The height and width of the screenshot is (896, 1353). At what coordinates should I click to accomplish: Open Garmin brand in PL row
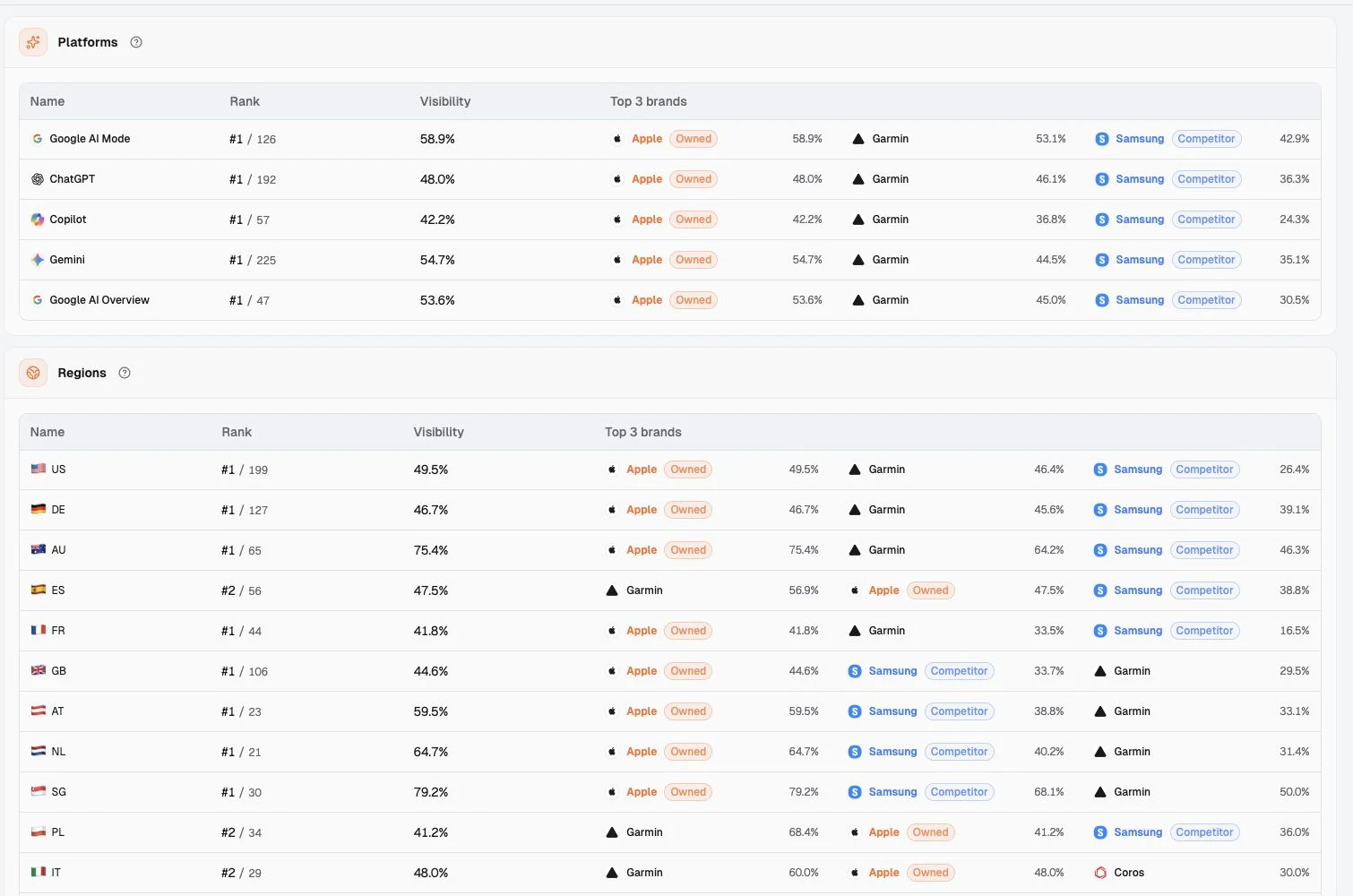[x=644, y=832]
